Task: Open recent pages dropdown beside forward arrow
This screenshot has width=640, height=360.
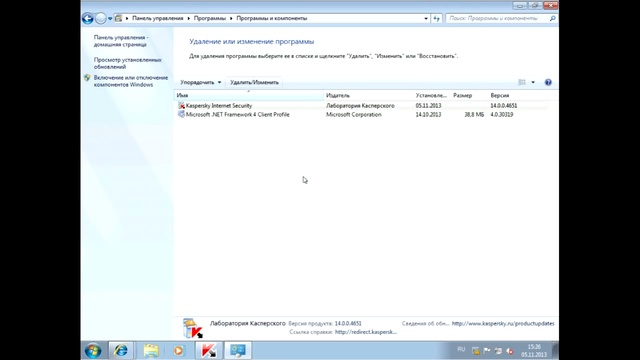Action: point(110,19)
